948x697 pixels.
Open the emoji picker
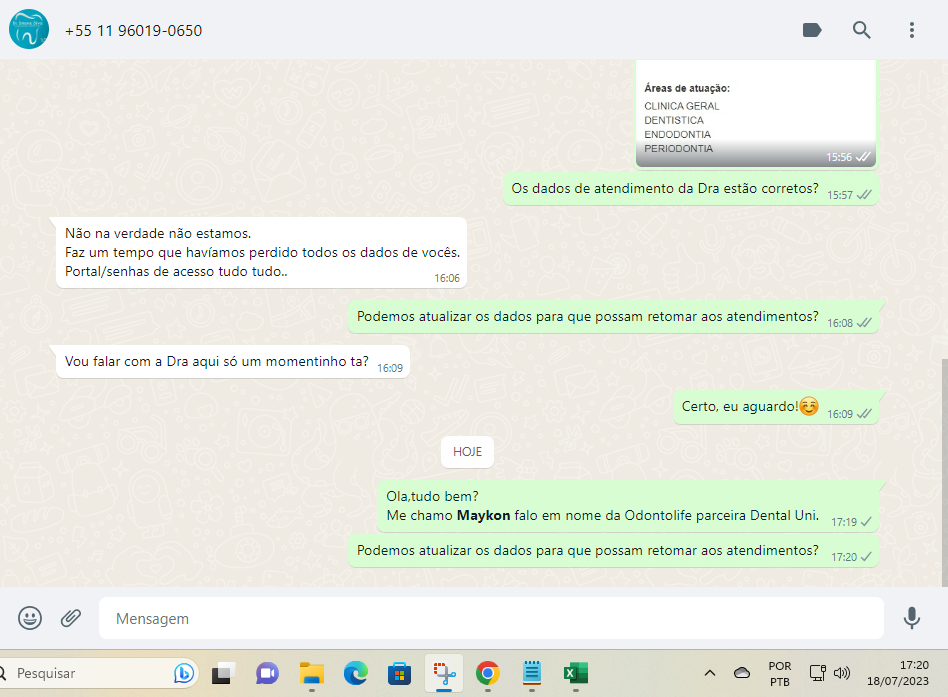click(x=30, y=618)
